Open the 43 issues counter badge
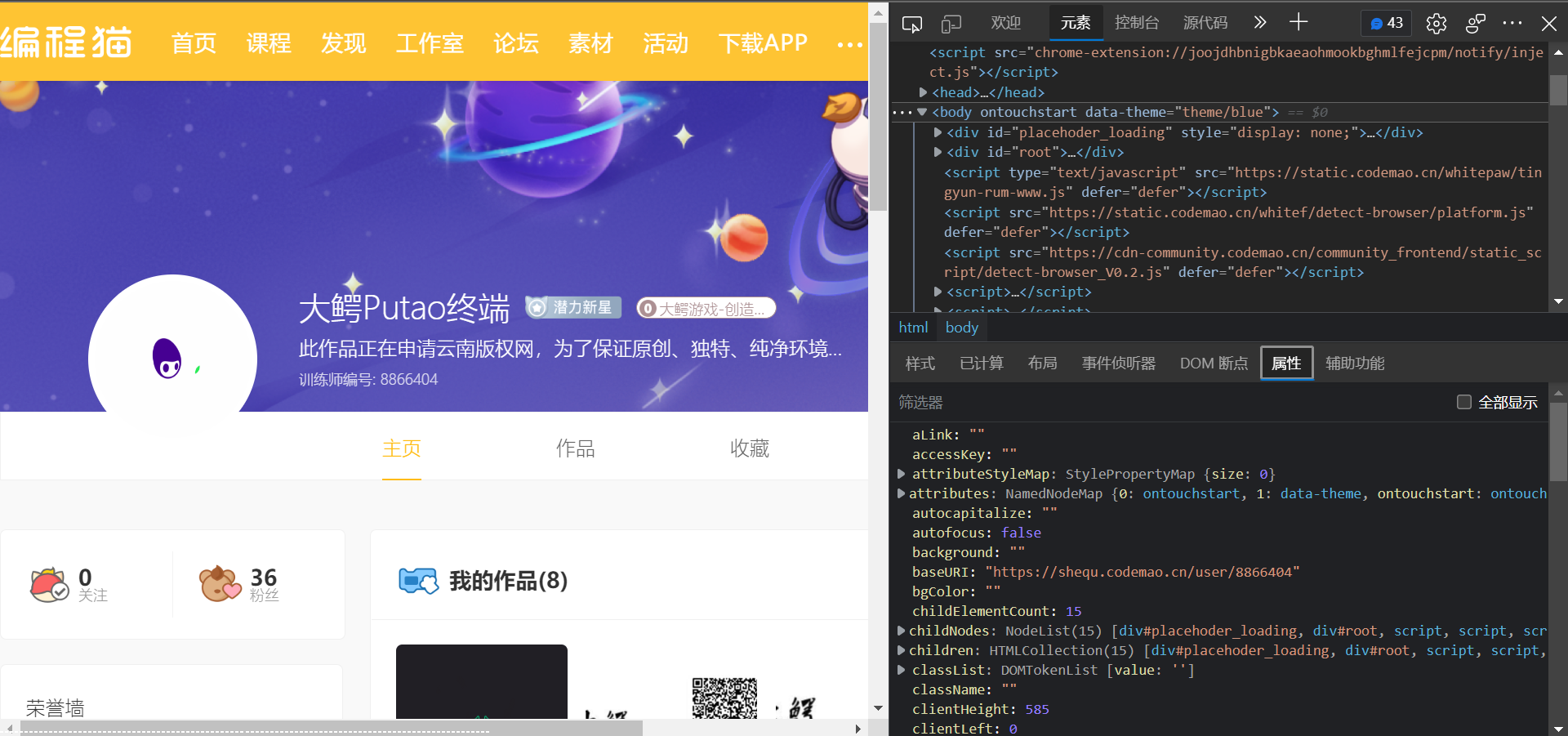Viewport: 1568px width, 736px height. 1387,23
